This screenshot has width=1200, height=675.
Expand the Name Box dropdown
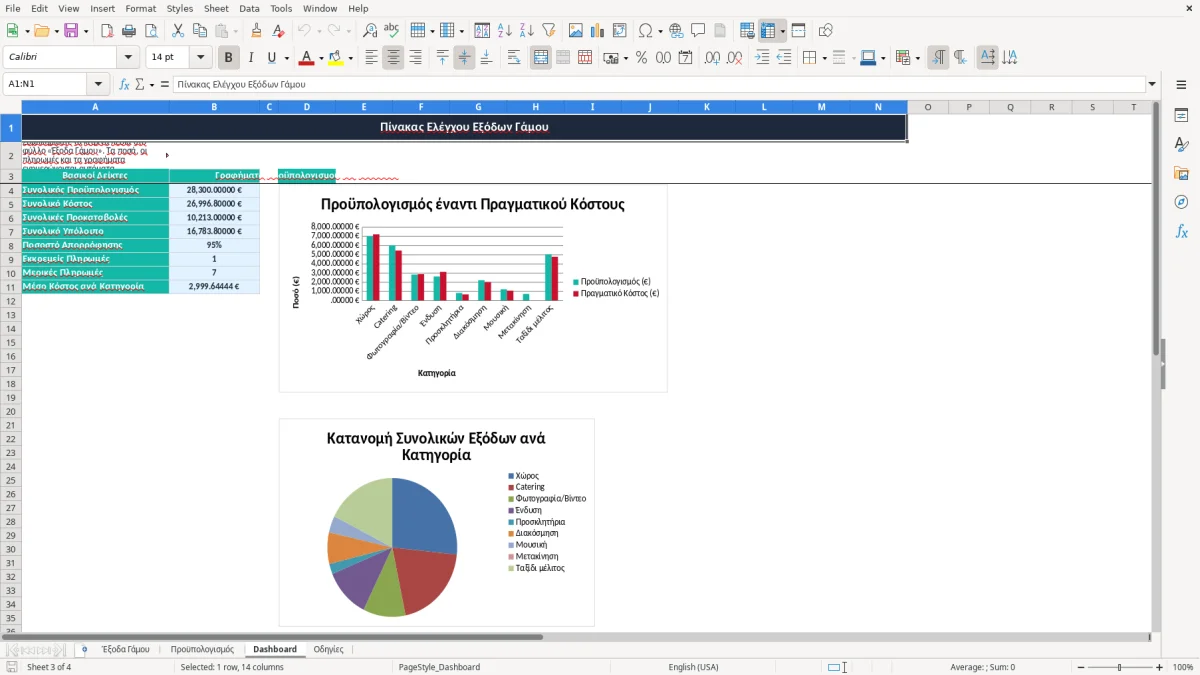point(98,85)
